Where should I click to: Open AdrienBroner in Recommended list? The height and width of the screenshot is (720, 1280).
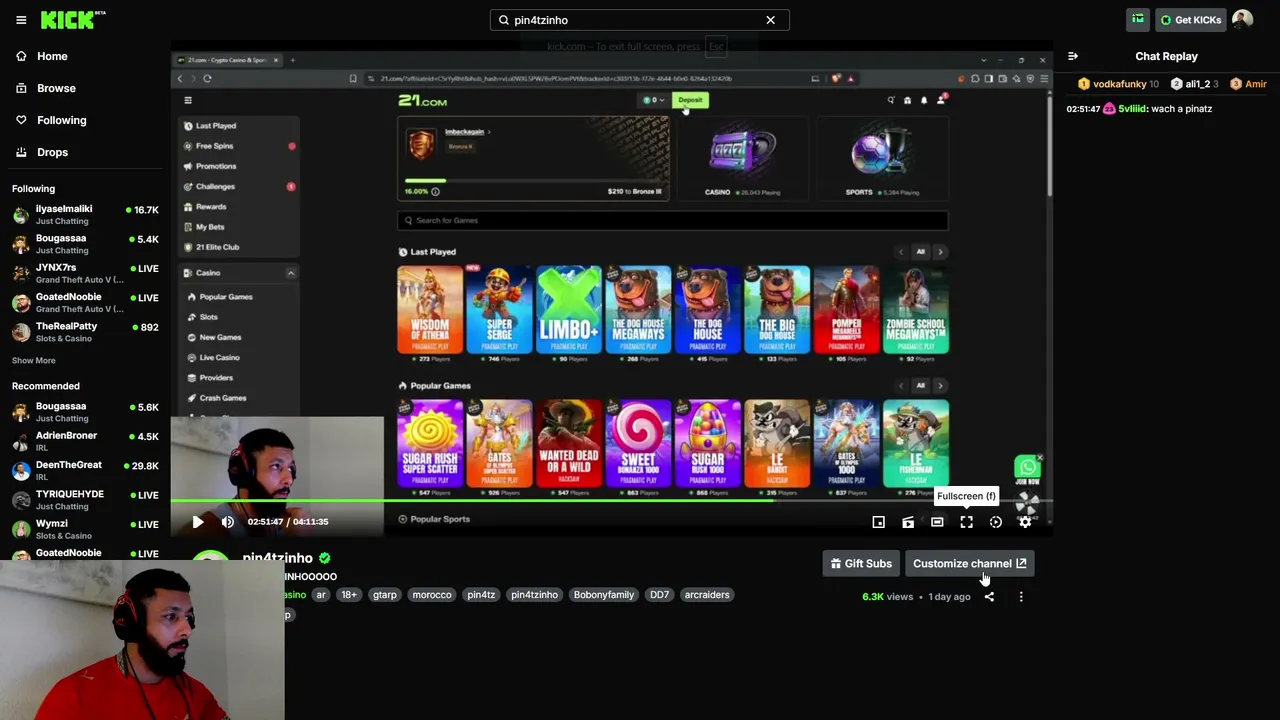(85, 441)
